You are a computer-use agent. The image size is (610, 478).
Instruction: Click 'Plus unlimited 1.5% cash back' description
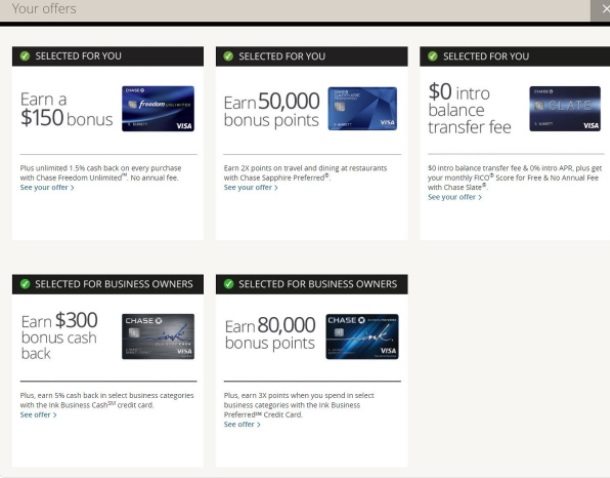coord(101,173)
